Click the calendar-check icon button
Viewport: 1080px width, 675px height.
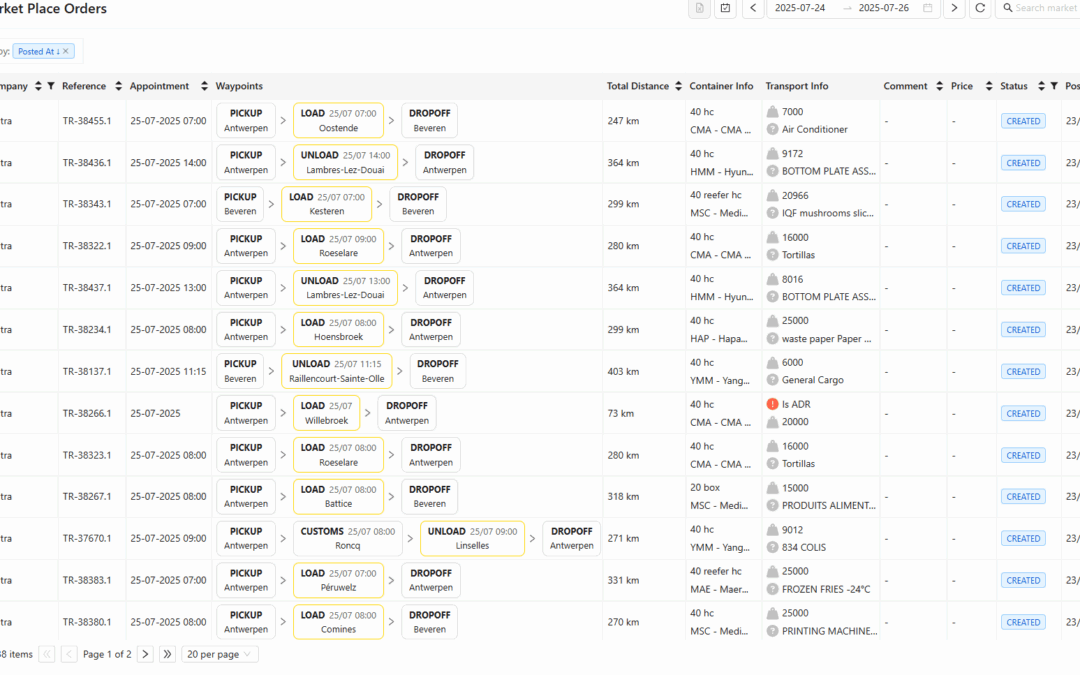(x=725, y=8)
